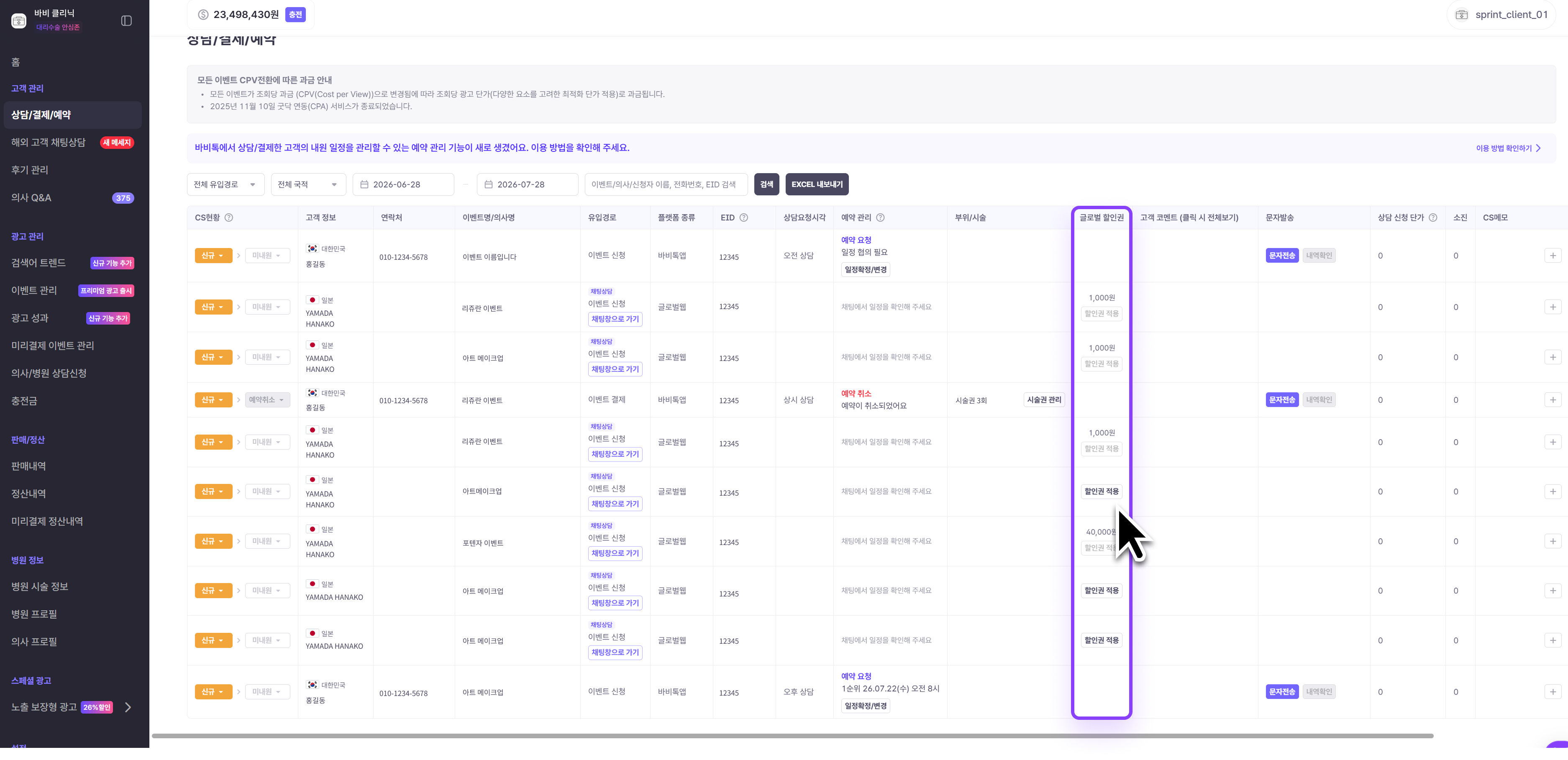The image size is (1568, 760).
Task: Open the 전체 국적 filter dropdown
Action: point(308,184)
